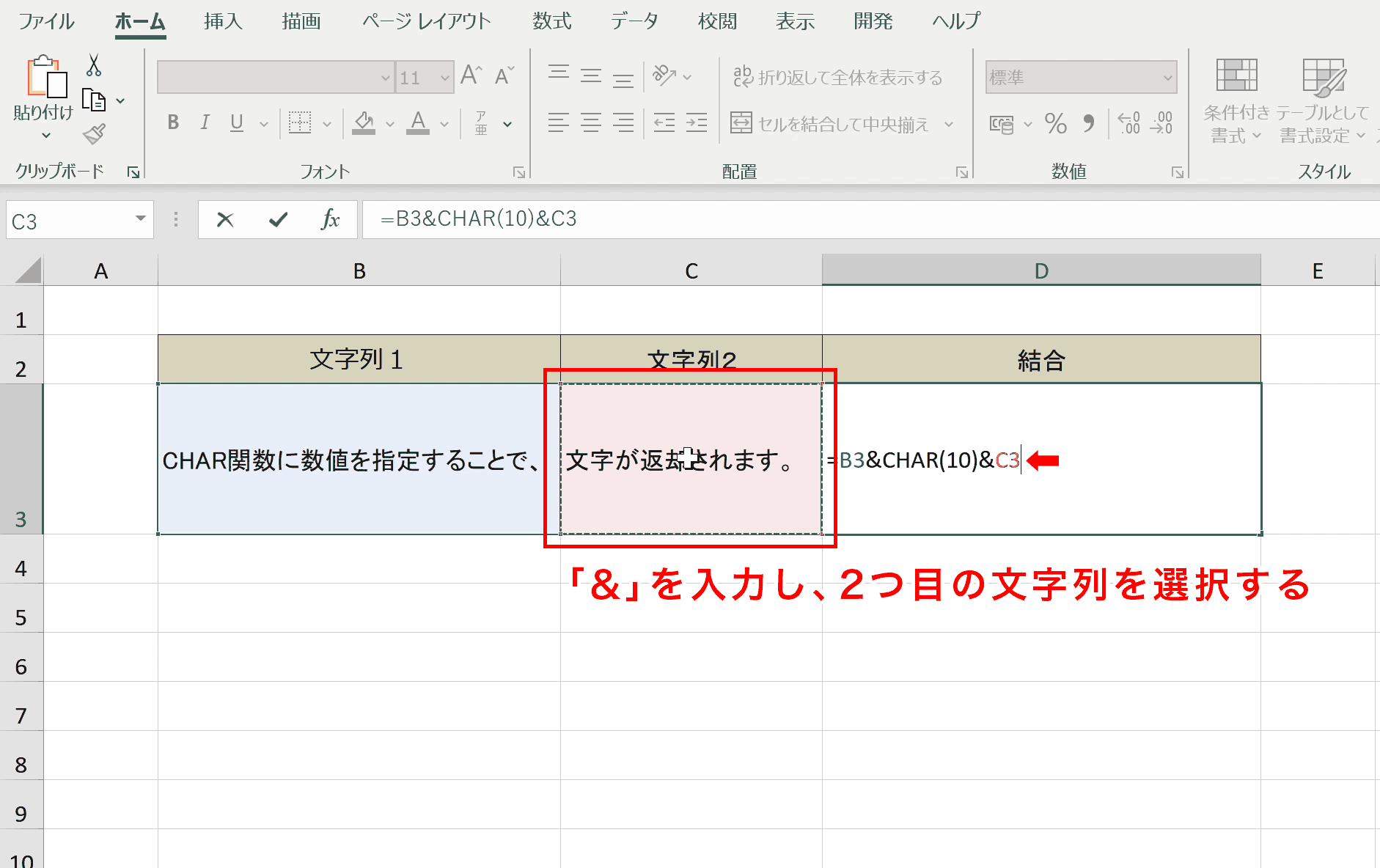
Task: Open the Merge and Center dropdown arrow
Action: pos(949,124)
